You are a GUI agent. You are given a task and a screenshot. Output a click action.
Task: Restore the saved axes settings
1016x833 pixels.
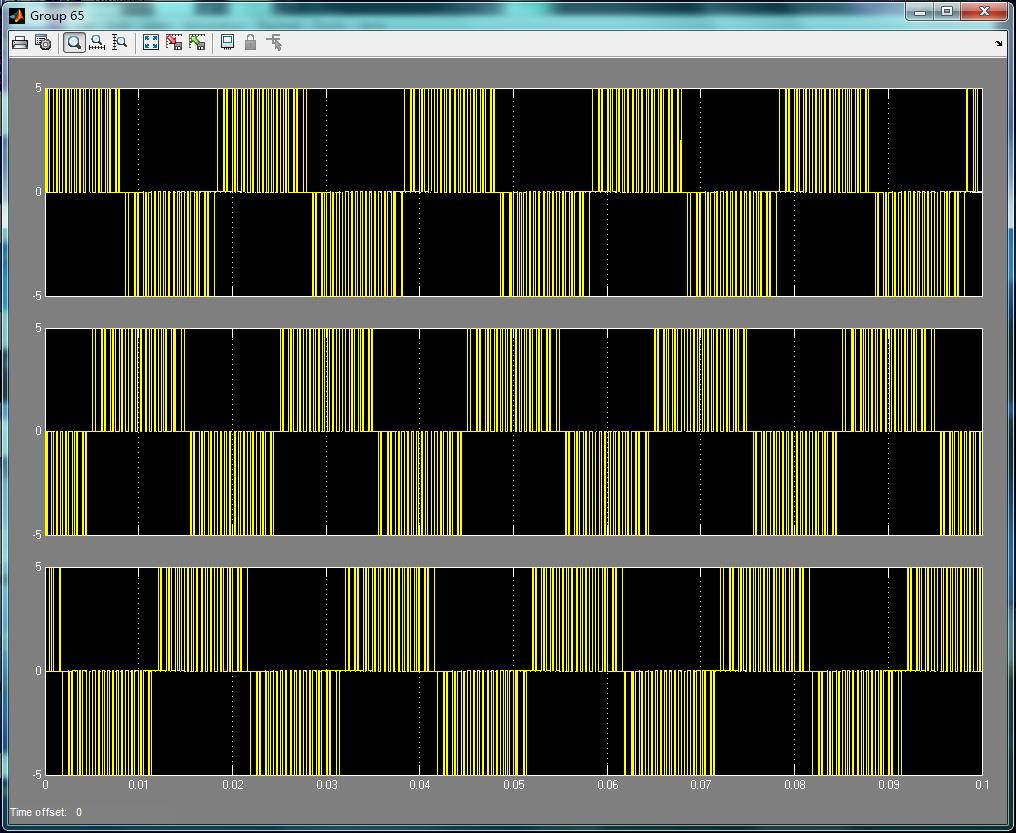pyautogui.click(x=197, y=42)
